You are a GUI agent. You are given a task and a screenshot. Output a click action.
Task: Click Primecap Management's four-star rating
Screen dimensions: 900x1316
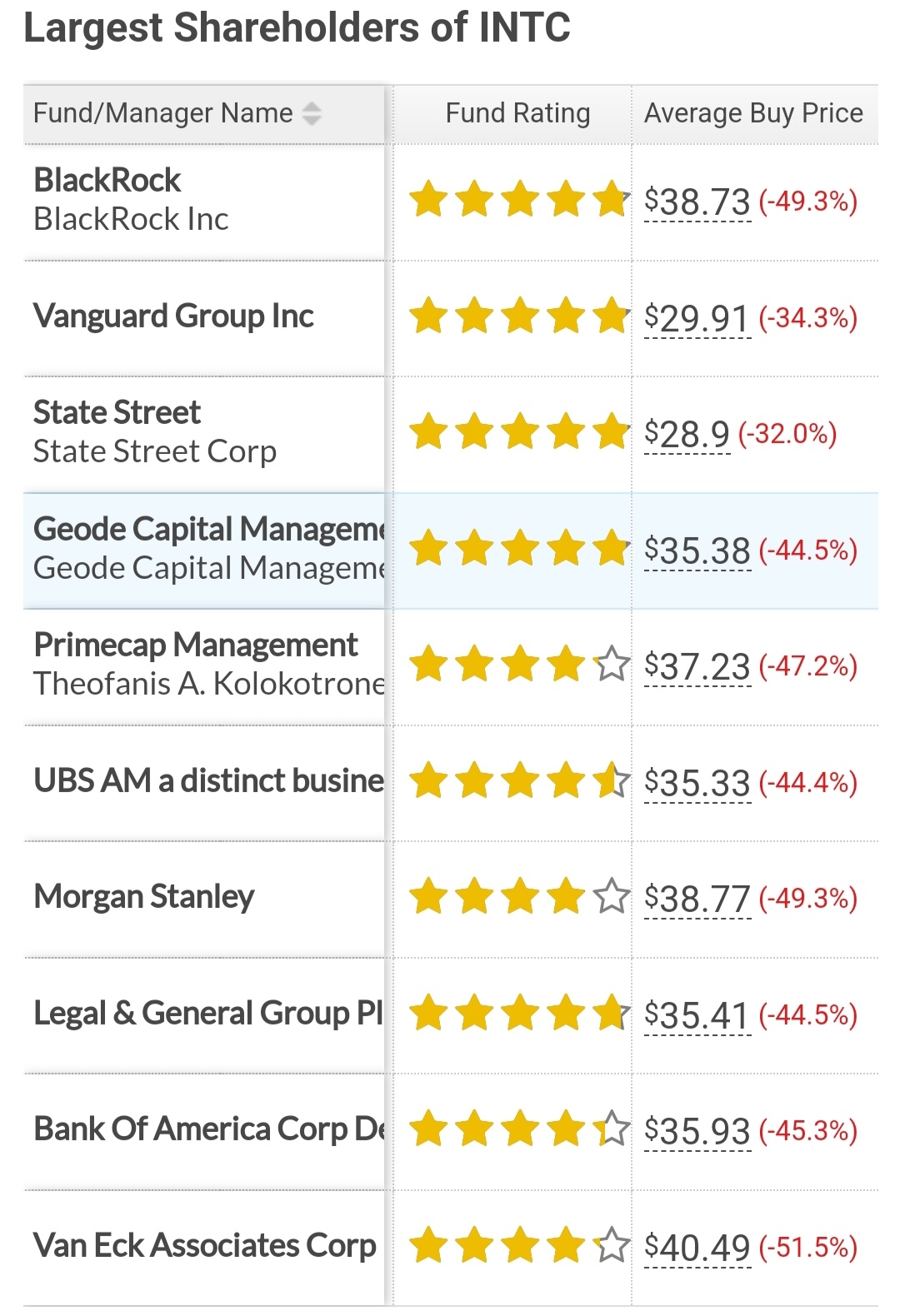pyautogui.click(x=518, y=665)
